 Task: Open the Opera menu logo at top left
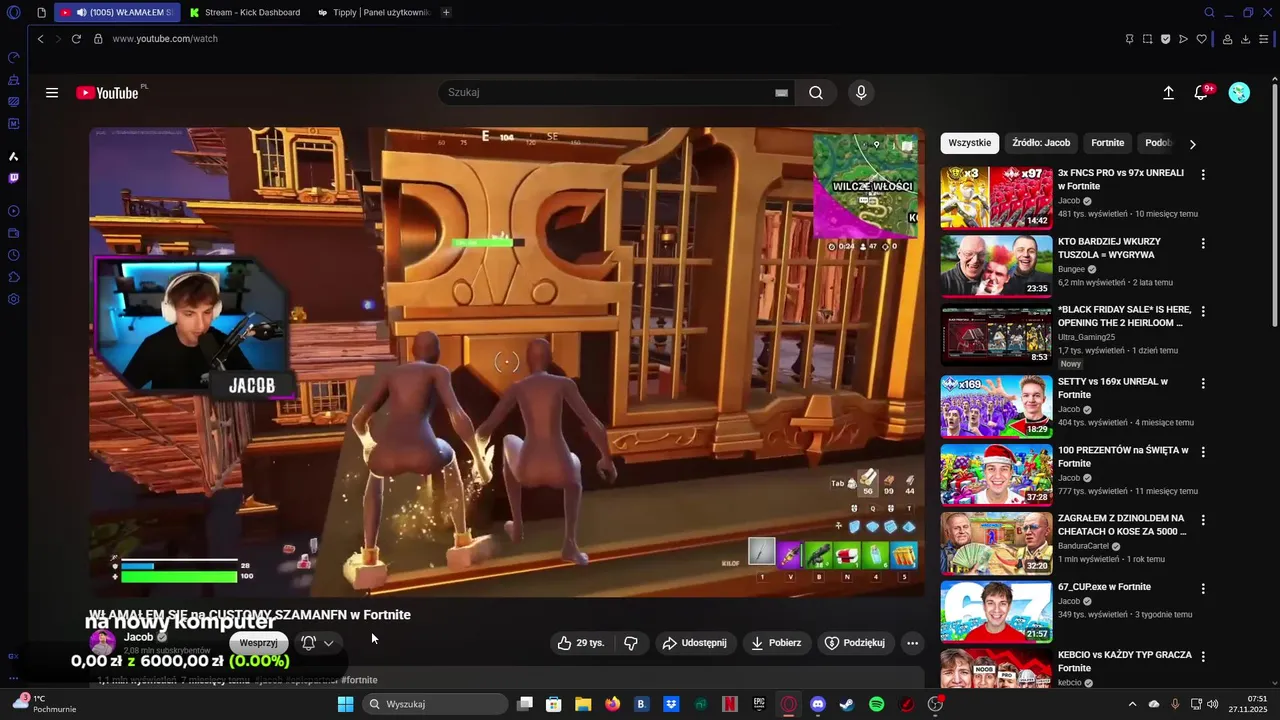click(x=14, y=13)
